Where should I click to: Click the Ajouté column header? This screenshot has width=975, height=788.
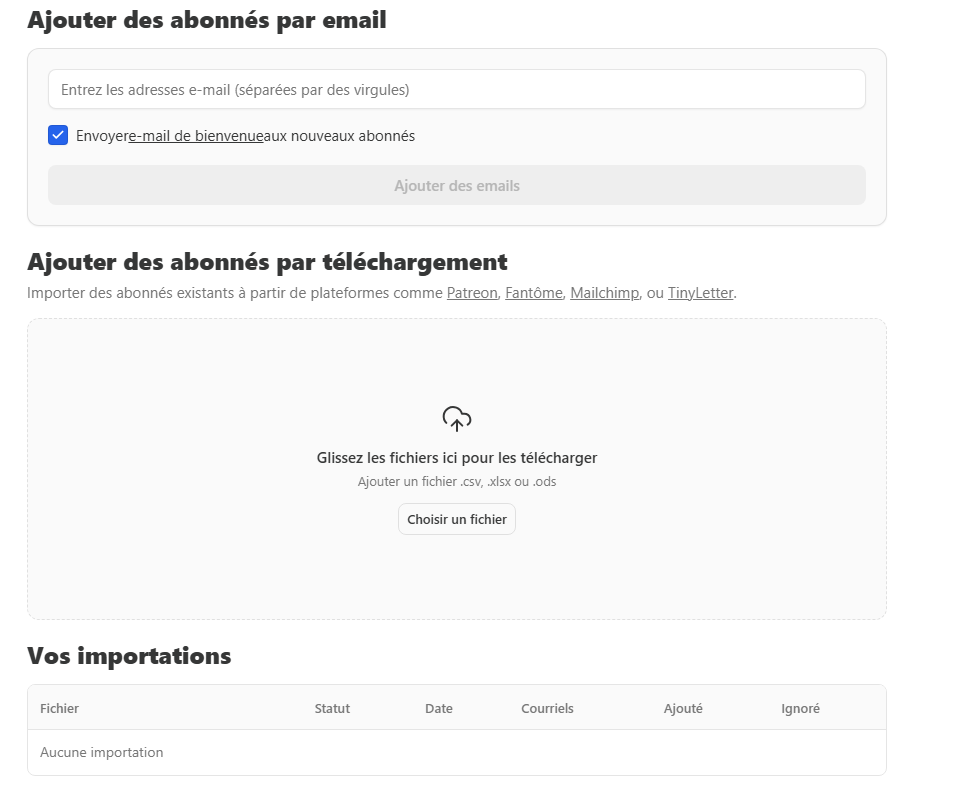coord(683,708)
